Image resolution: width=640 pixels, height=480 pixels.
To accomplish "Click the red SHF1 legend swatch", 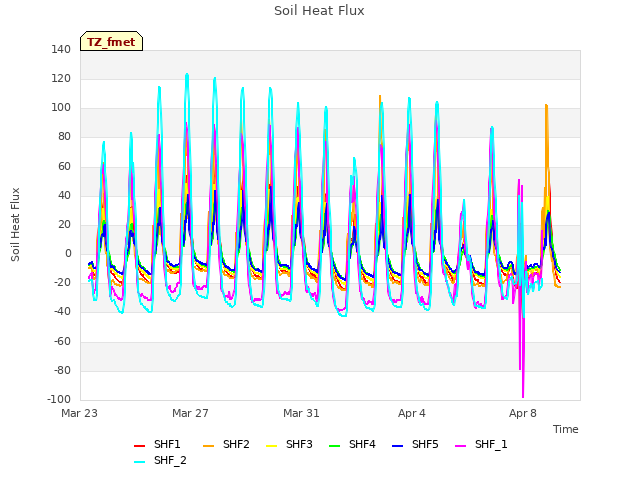I will (x=140, y=446).
